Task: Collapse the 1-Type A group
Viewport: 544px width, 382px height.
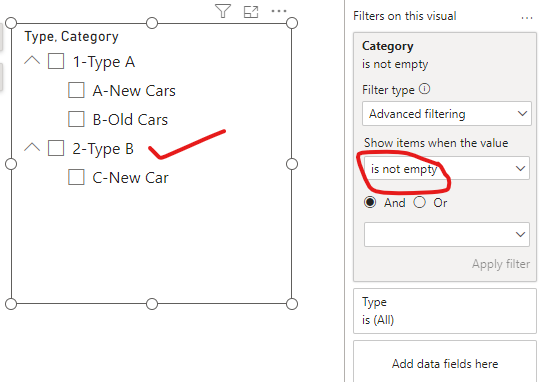Action: click(x=32, y=61)
